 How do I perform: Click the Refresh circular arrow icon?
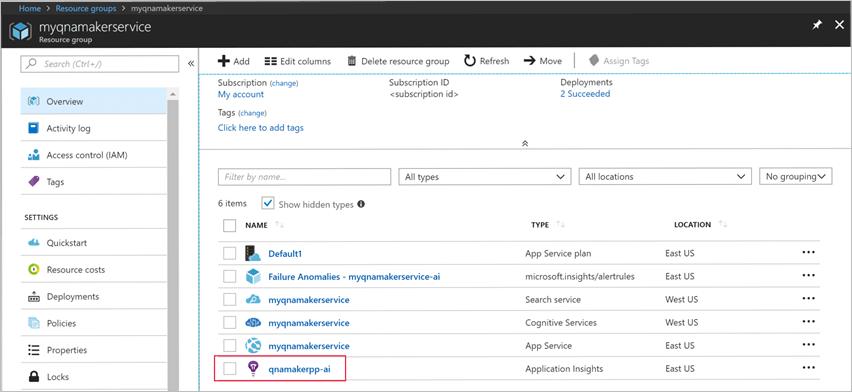pos(470,61)
